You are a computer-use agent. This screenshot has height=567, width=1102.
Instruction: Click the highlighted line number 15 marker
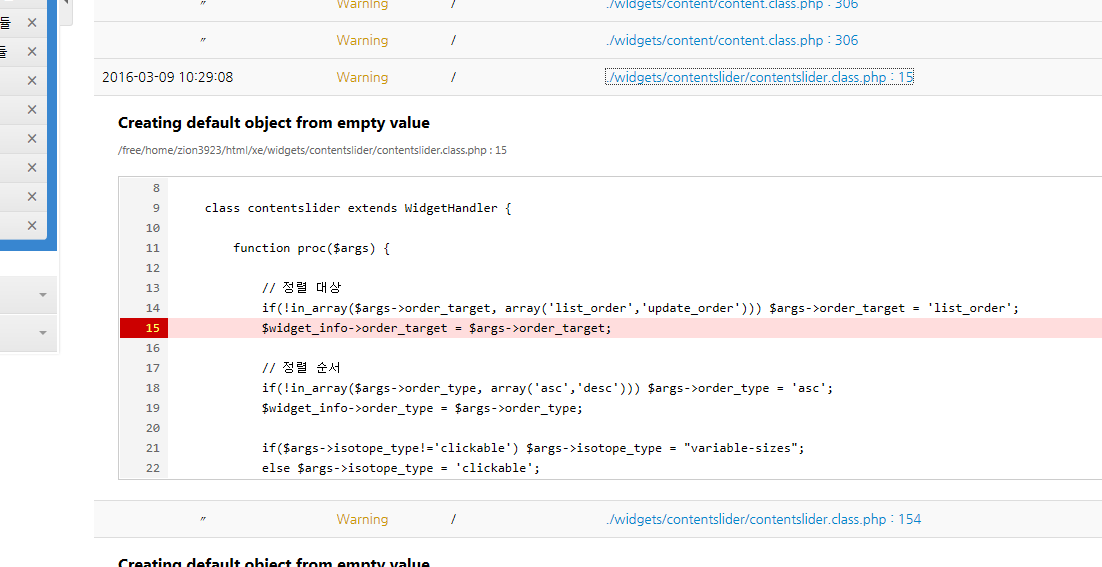[x=144, y=328]
